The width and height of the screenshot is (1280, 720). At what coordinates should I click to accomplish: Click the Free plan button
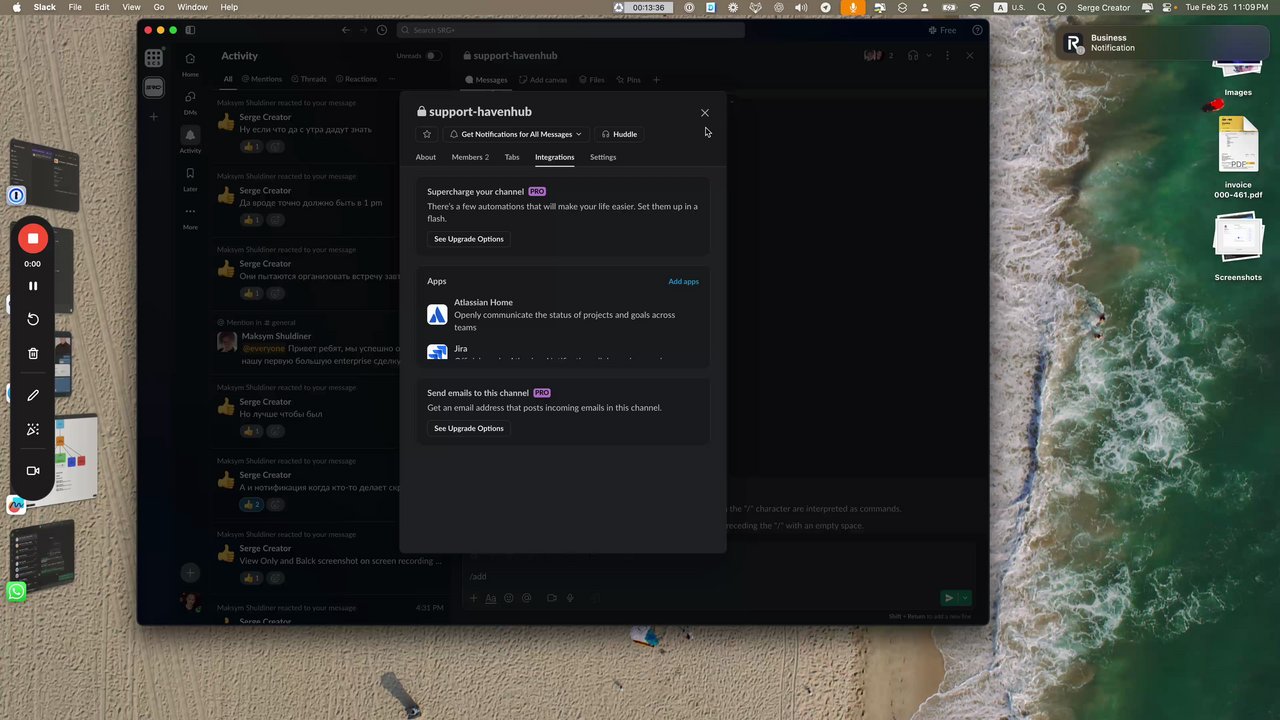pos(942,30)
